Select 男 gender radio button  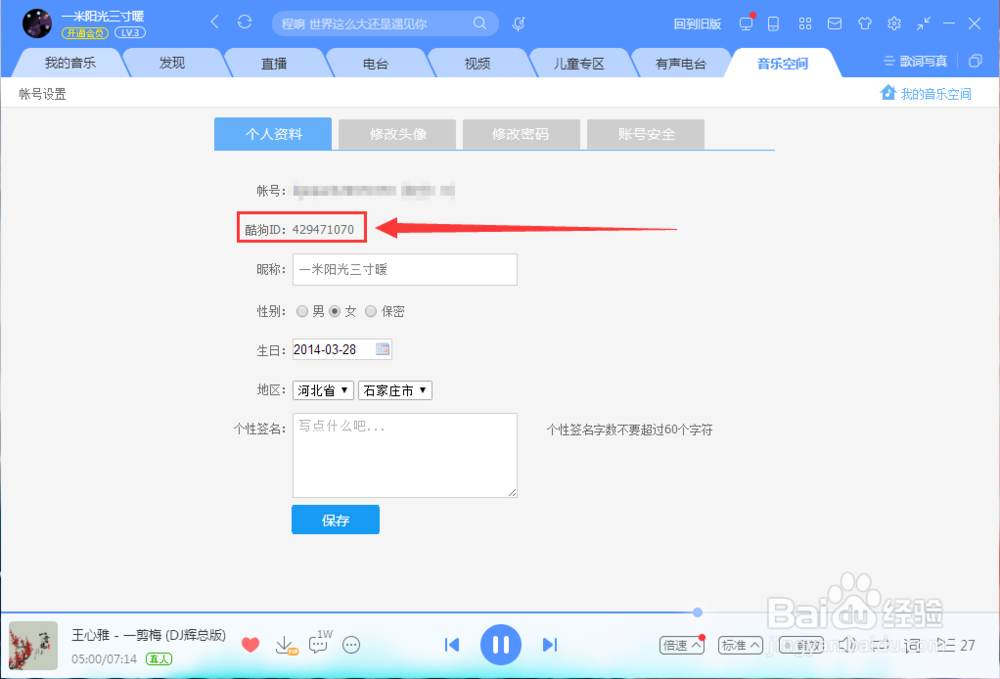[x=302, y=311]
